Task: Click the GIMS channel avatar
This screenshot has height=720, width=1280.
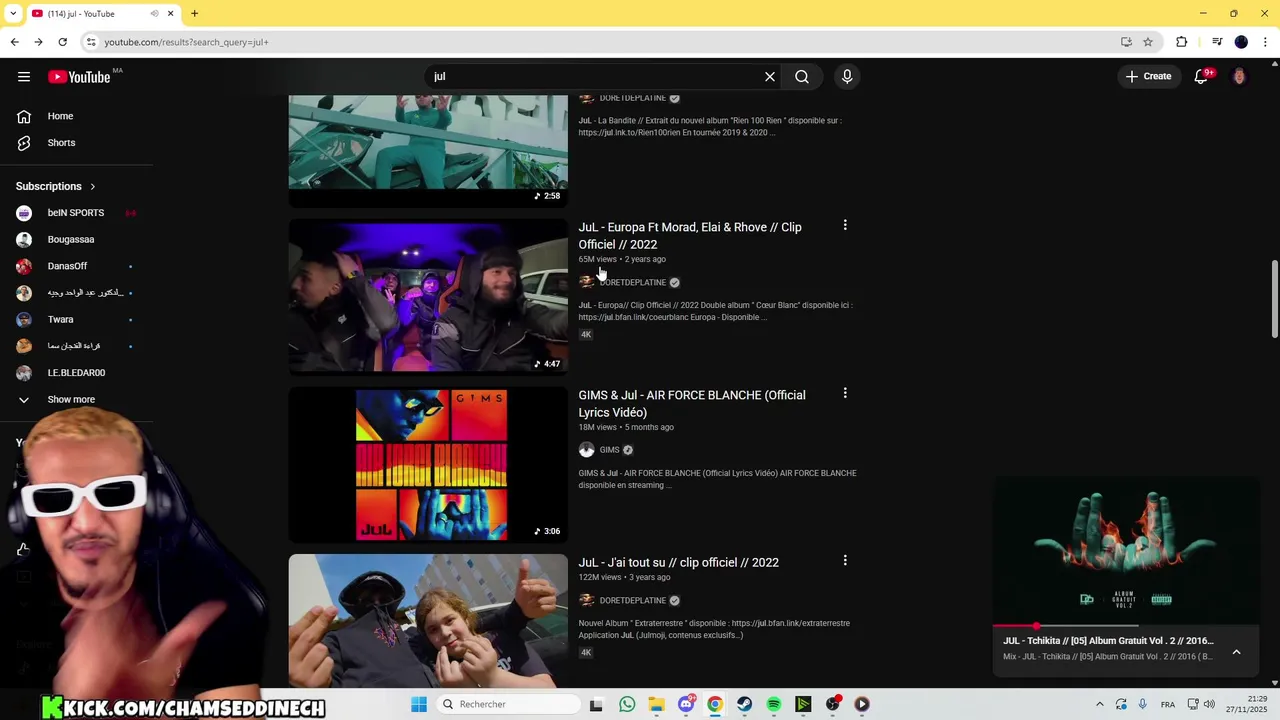Action: tap(587, 450)
